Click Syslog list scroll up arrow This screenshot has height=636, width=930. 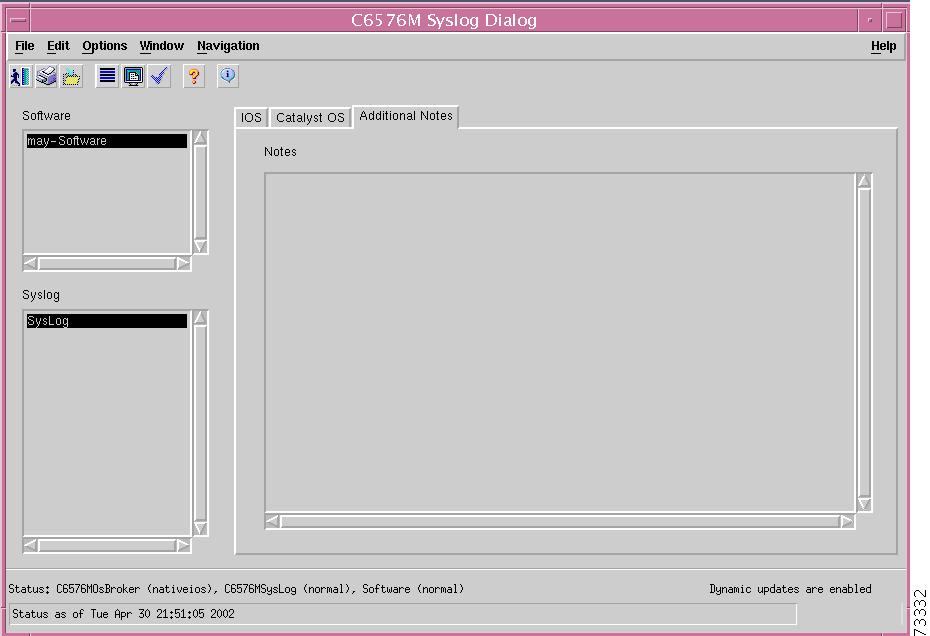200,318
